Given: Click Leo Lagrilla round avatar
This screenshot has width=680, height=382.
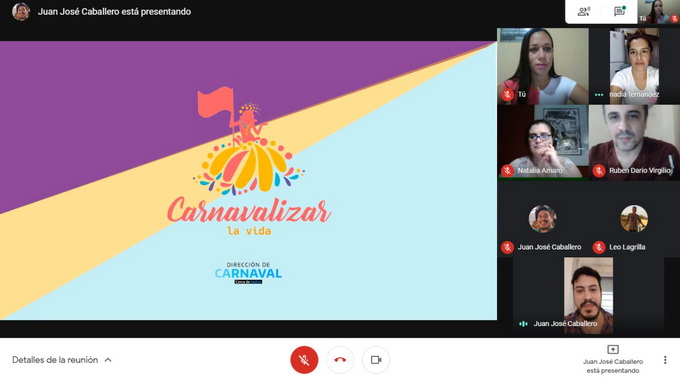Looking at the screenshot, I should point(634,219).
